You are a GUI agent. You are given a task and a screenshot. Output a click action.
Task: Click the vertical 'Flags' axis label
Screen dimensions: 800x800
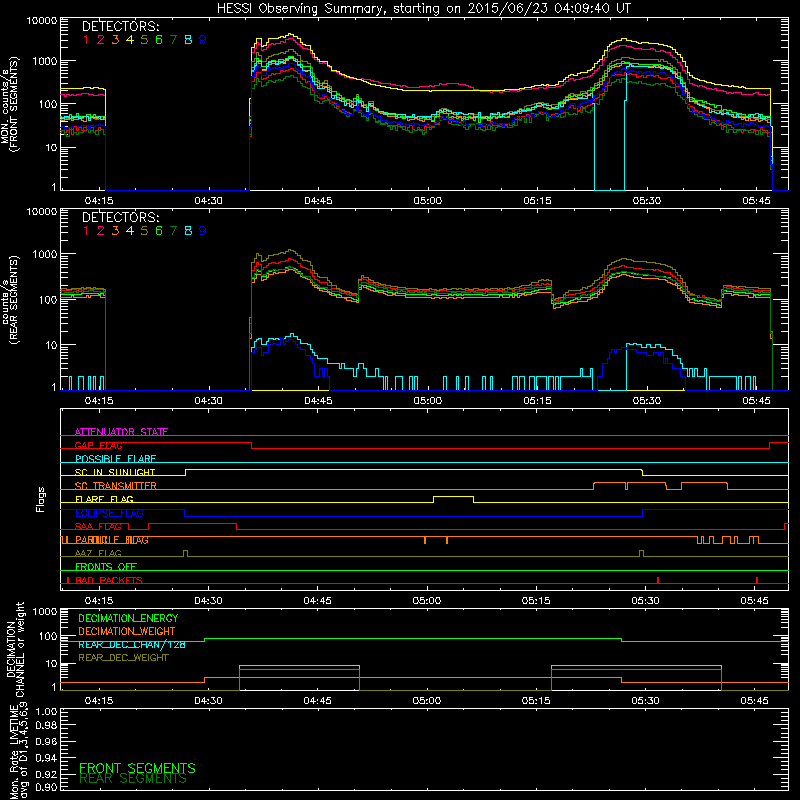pyautogui.click(x=41, y=499)
